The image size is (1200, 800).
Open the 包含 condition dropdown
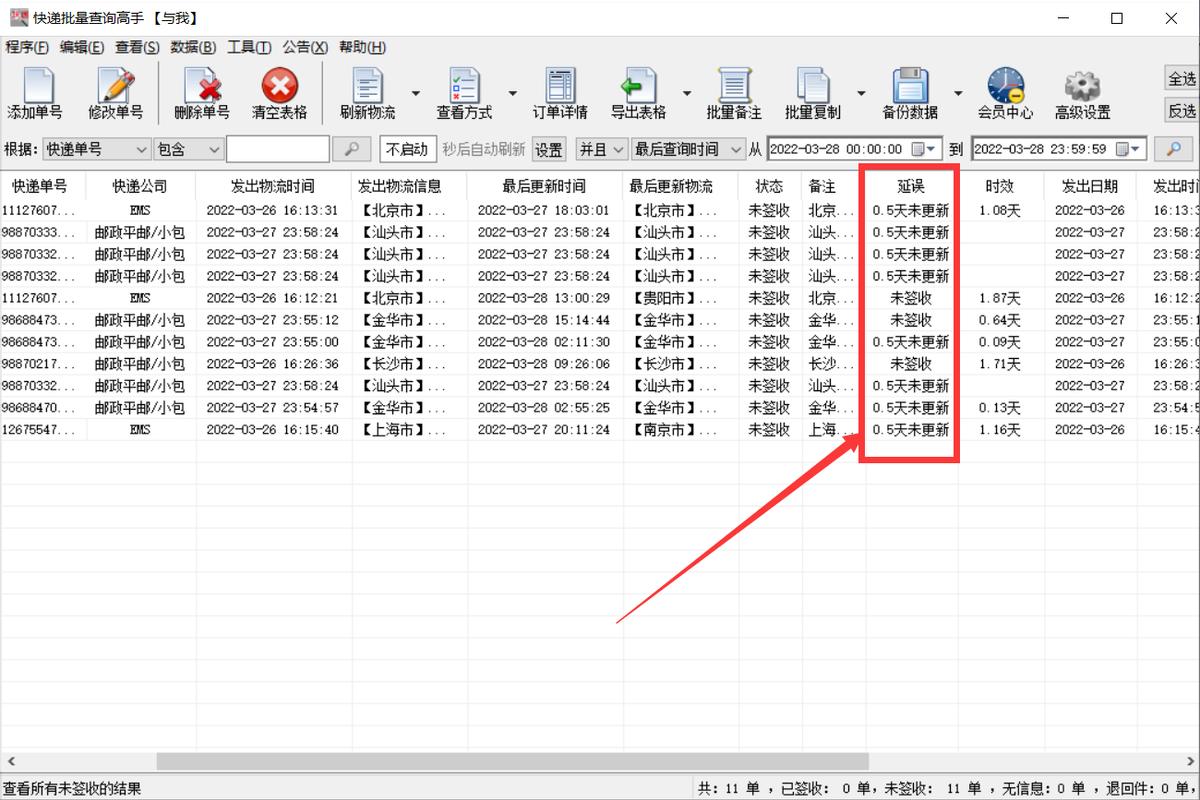(x=188, y=149)
